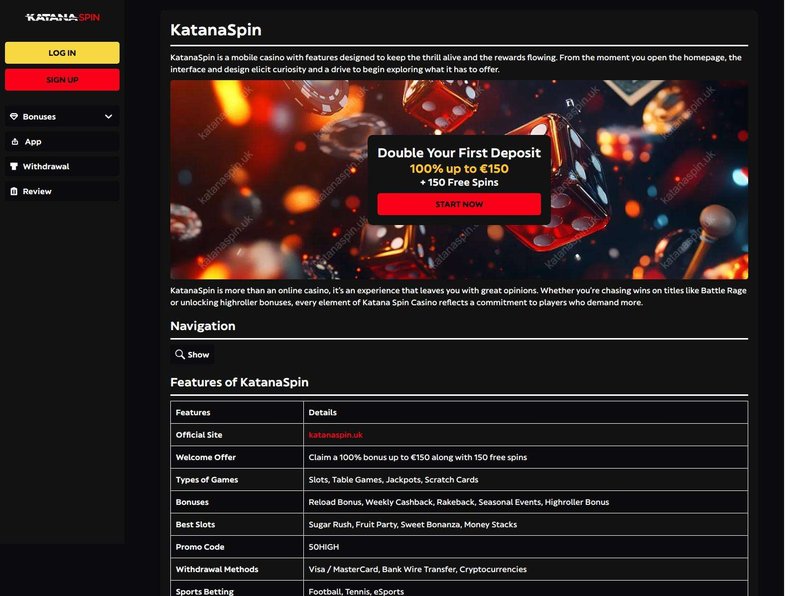Select the Sports Betting row label
Viewport: 800px width, 596px height.
click(205, 591)
